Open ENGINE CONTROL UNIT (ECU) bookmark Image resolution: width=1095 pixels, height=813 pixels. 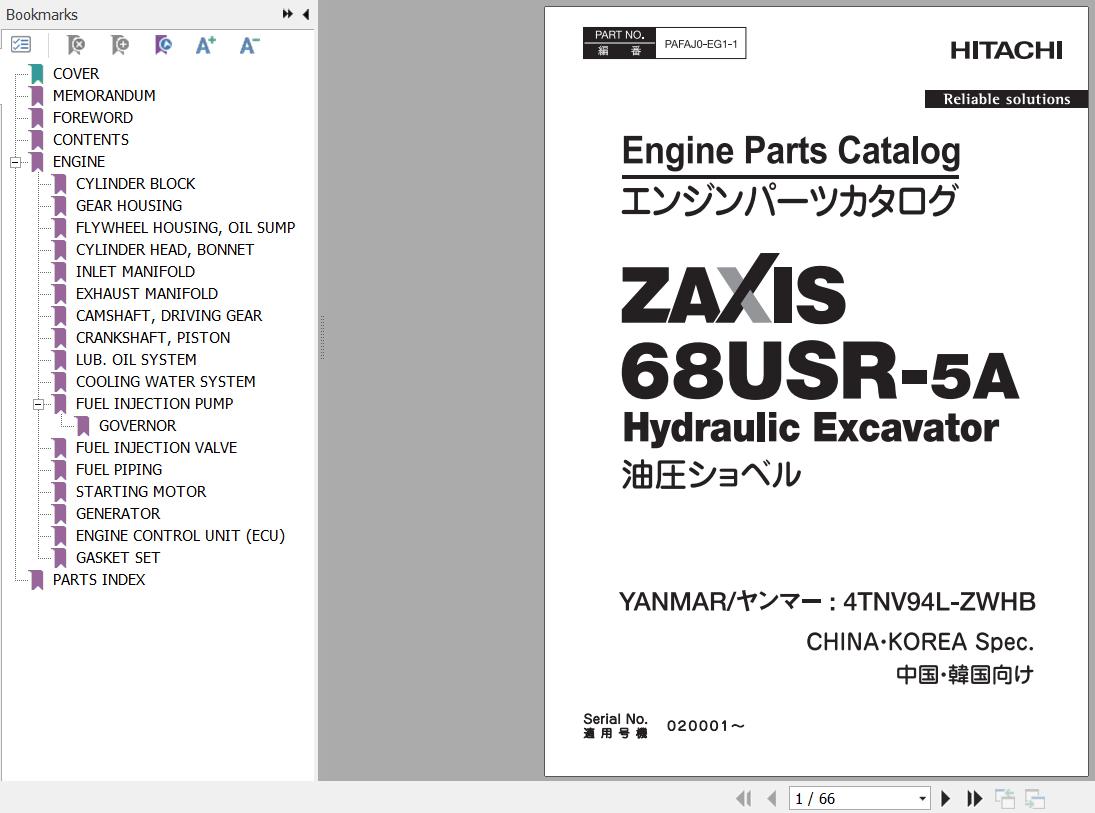(180, 536)
